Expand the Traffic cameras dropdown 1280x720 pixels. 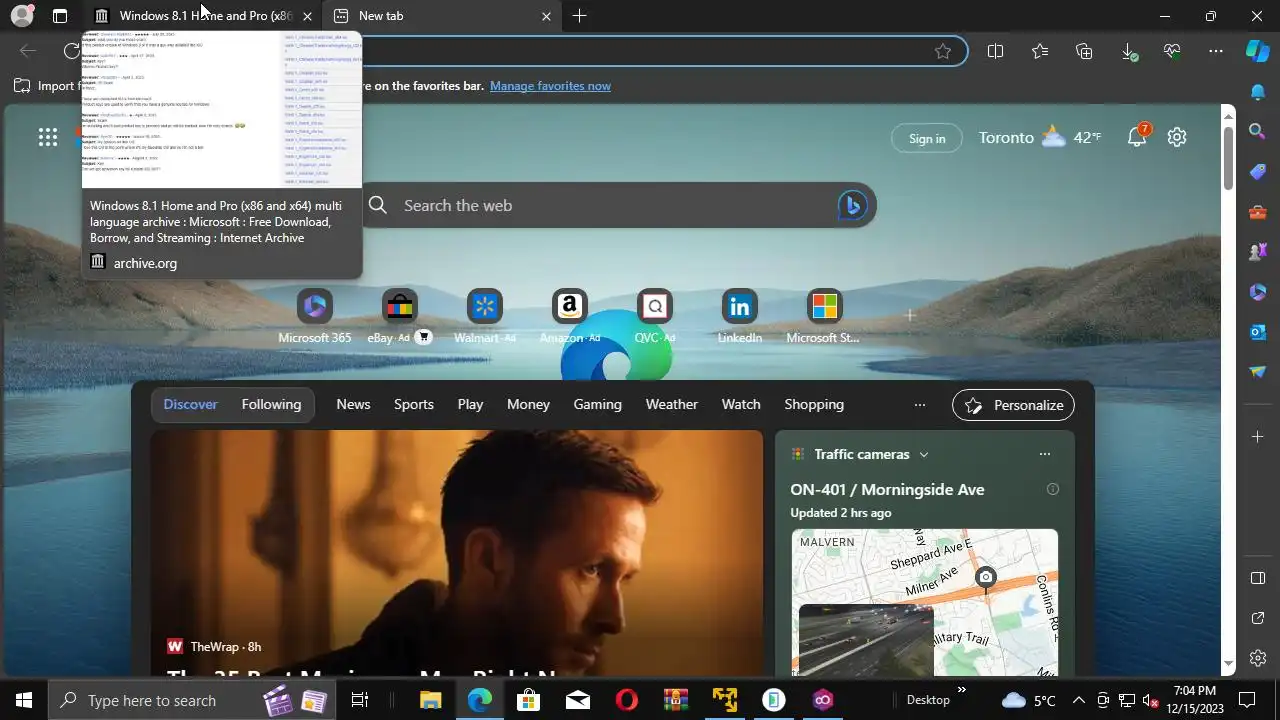(x=923, y=454)
